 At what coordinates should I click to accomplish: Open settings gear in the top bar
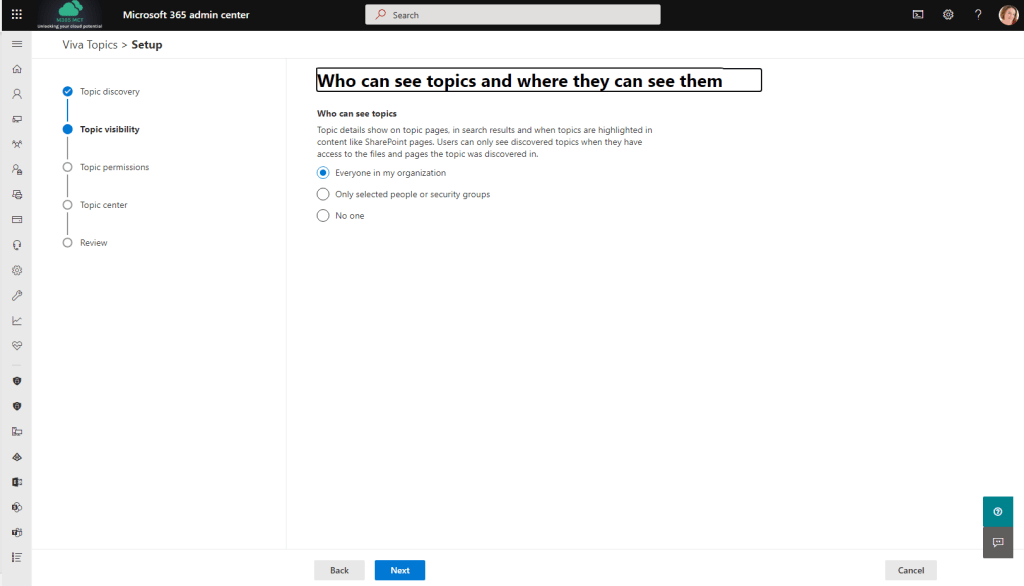click(x=948, y=14)
